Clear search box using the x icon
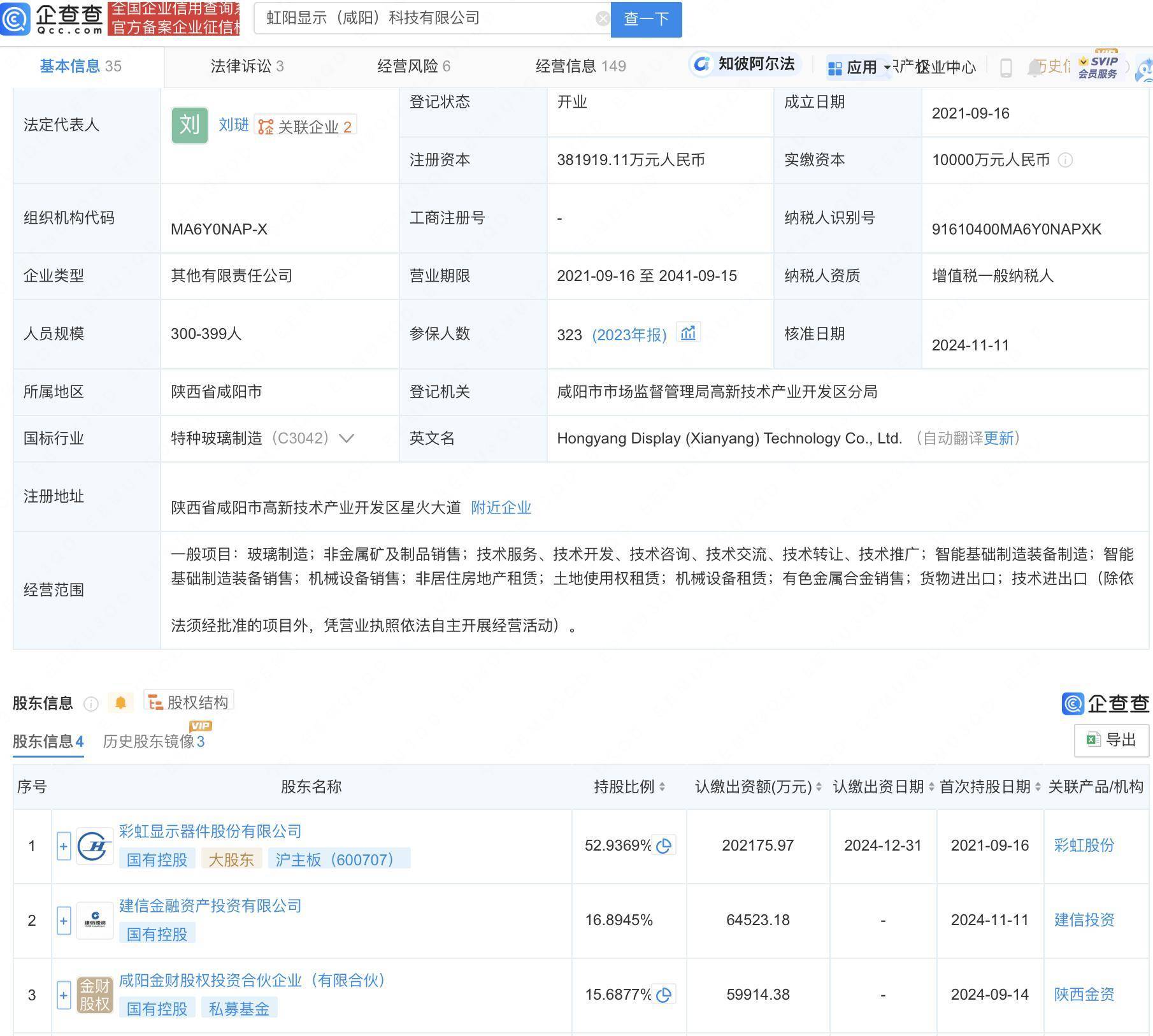This screenshot has width=1153, height=1036. [602, 18]
